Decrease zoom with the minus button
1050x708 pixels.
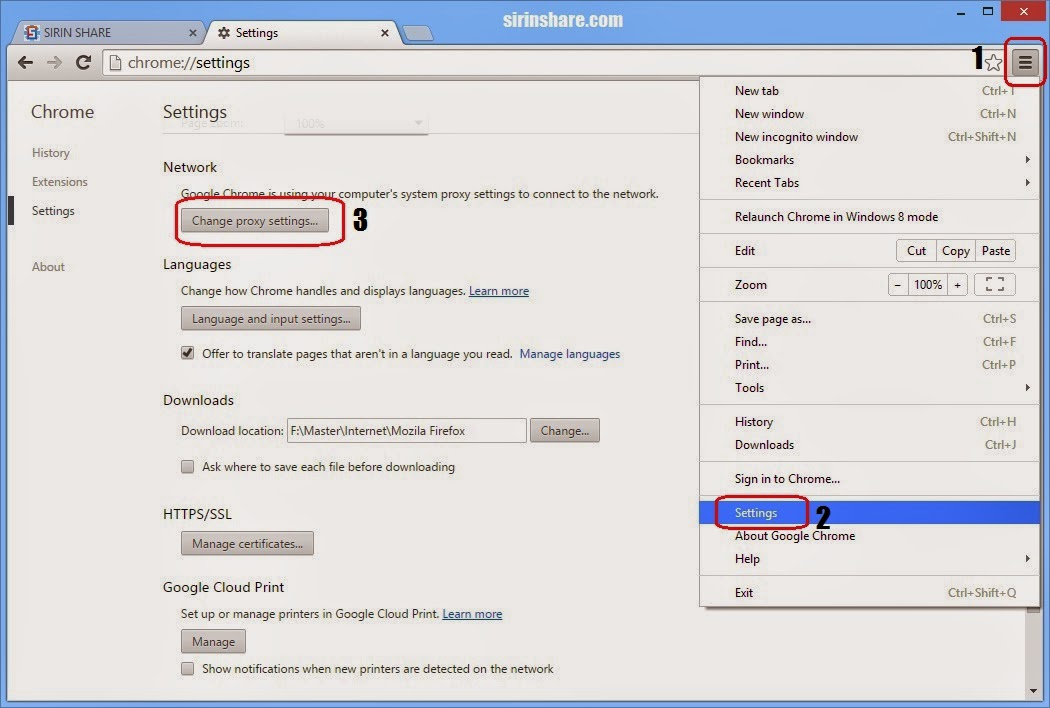coord(898,285)
